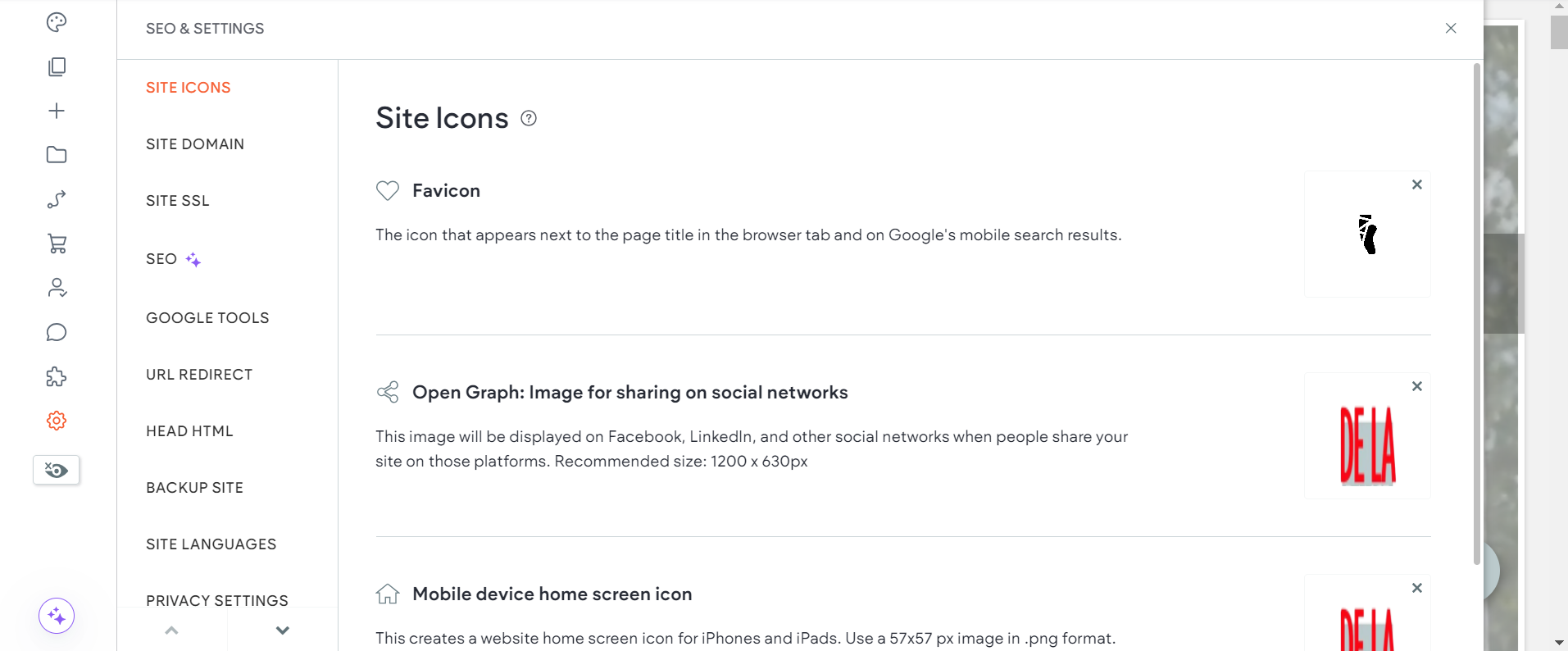This screenshot has height=651, width=1568.
Task: Toggle the preview eye button
Action: click(x=57, y=470)
